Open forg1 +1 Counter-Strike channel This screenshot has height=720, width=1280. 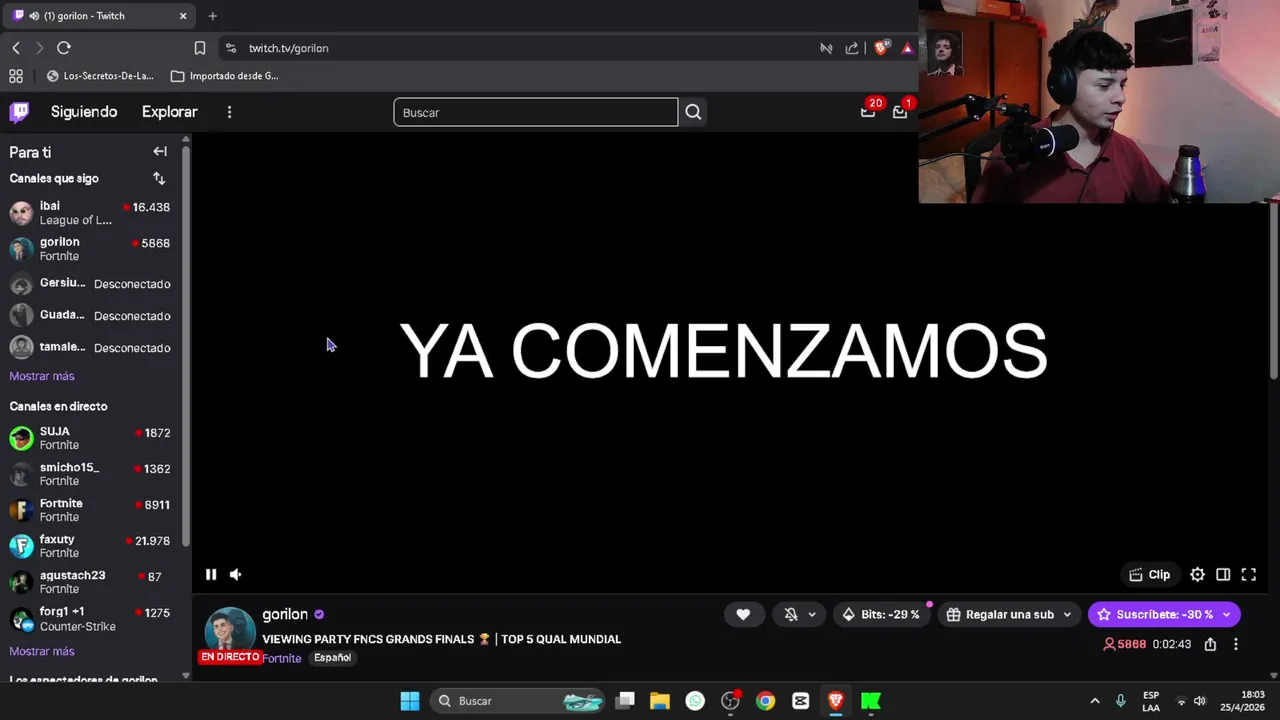pyautogui.click(x=90, y=619)
